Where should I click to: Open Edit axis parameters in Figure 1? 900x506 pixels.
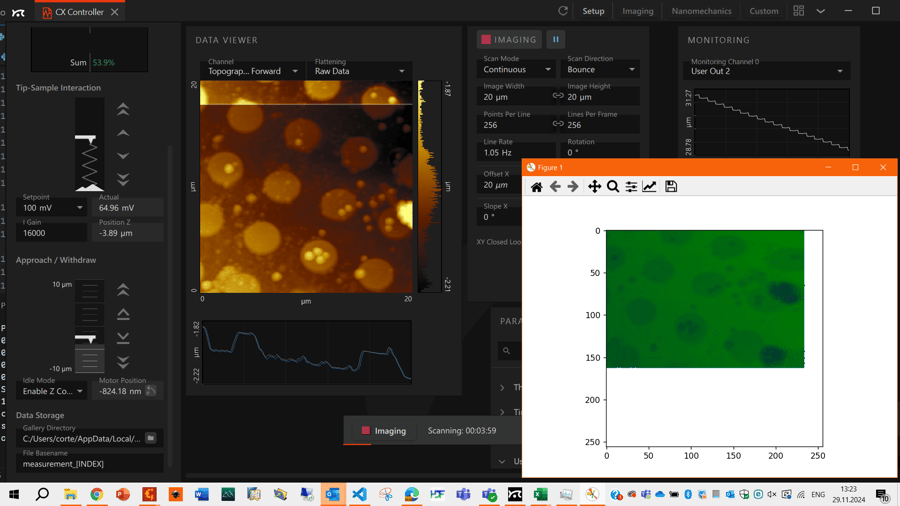[x=649, y=186]
